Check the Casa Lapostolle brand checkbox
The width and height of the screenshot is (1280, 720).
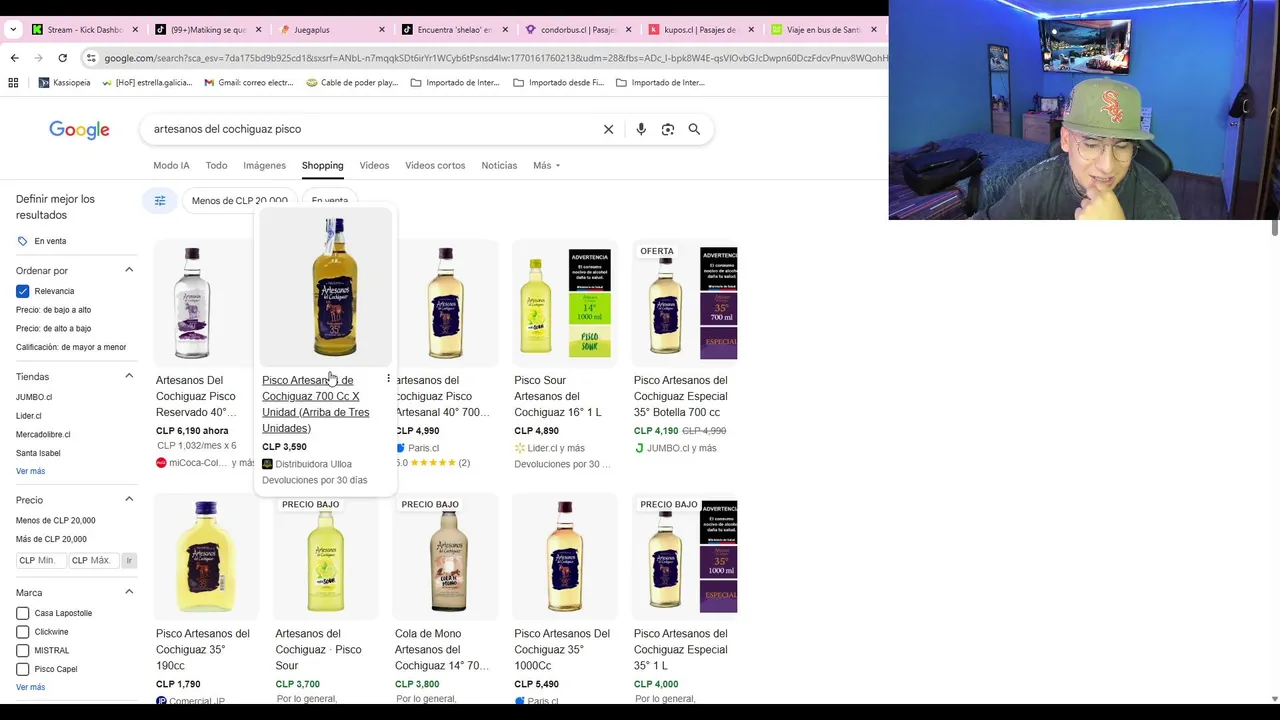coord(23,613)
